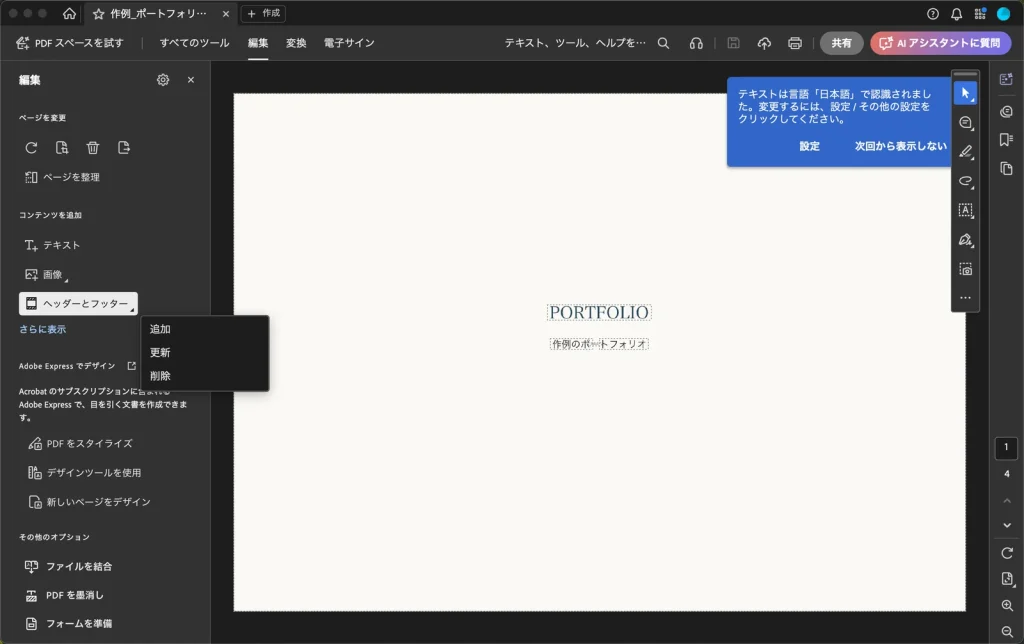
Task: Open the quick toolbar more options
Action: 965,298
